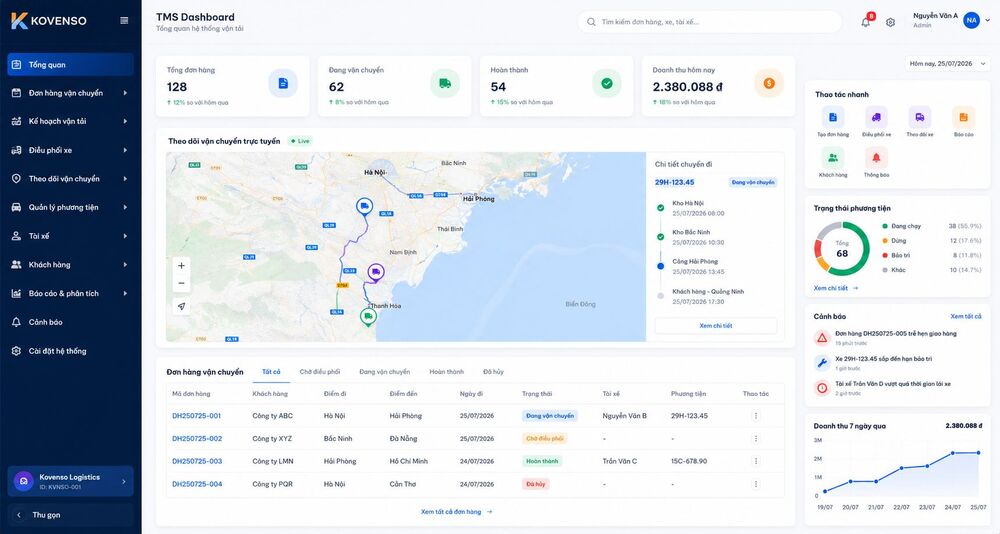Switch to the Hoàn thành tab
1000x534 pixels.
click(x=446, y=372)
